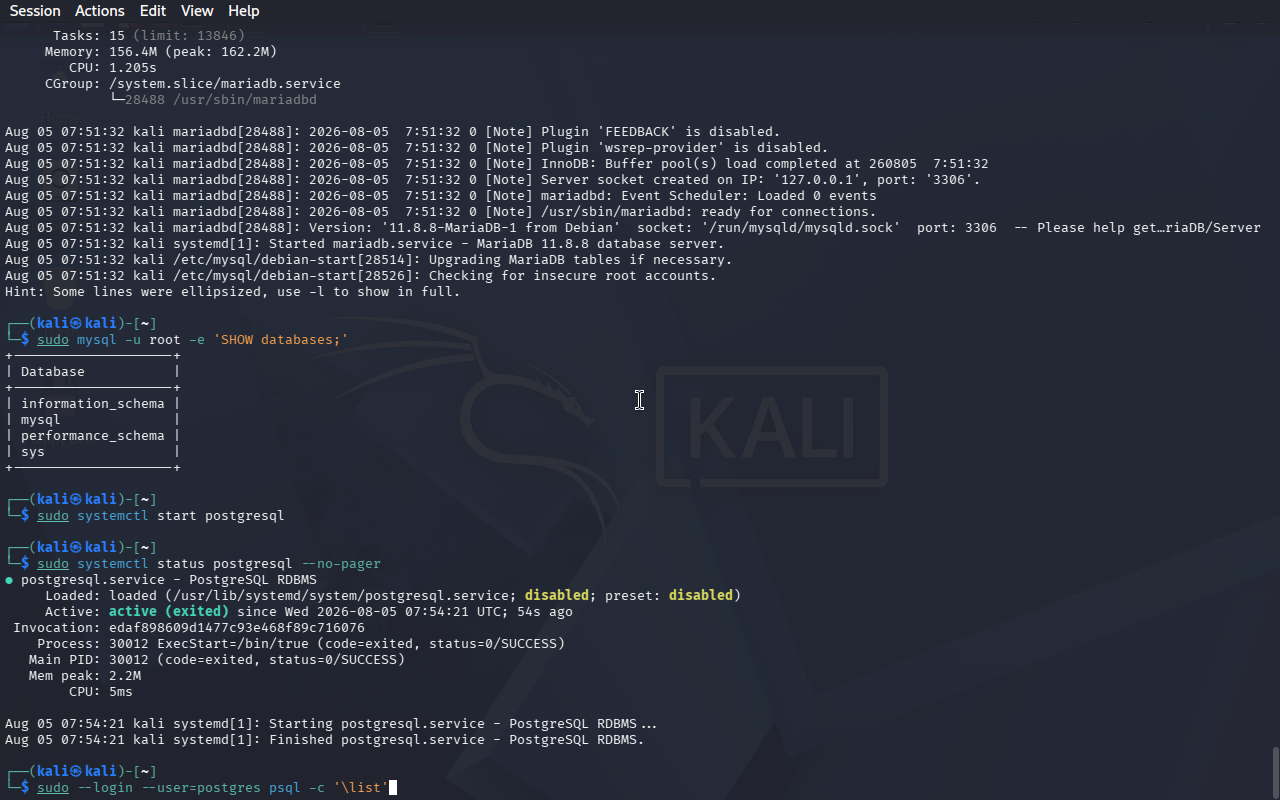1280x800 pixels.
Task: Click the 'performance_schema' database row
Action: [93, 436]
